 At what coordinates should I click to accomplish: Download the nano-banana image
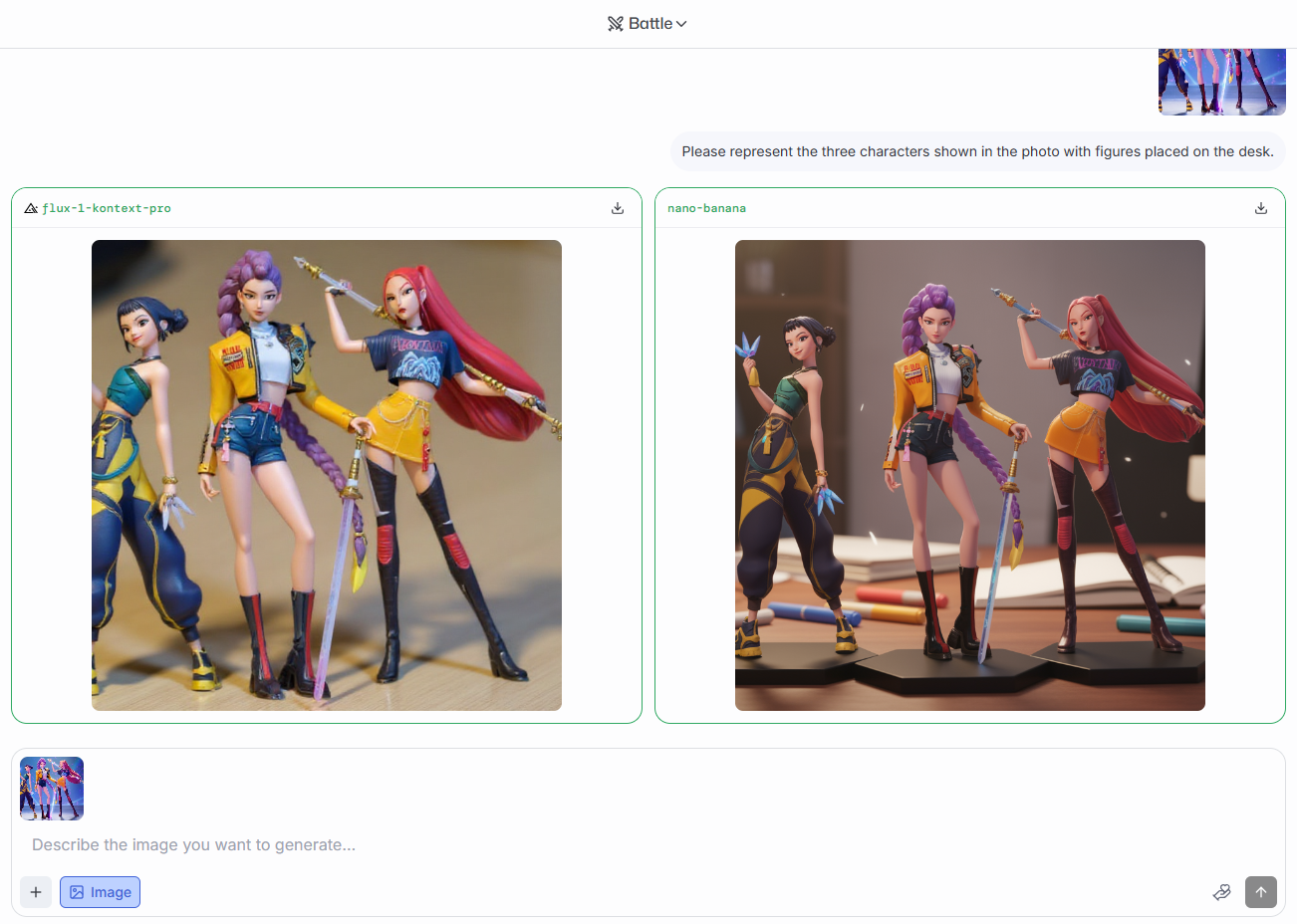click(x=1261, y=208)
